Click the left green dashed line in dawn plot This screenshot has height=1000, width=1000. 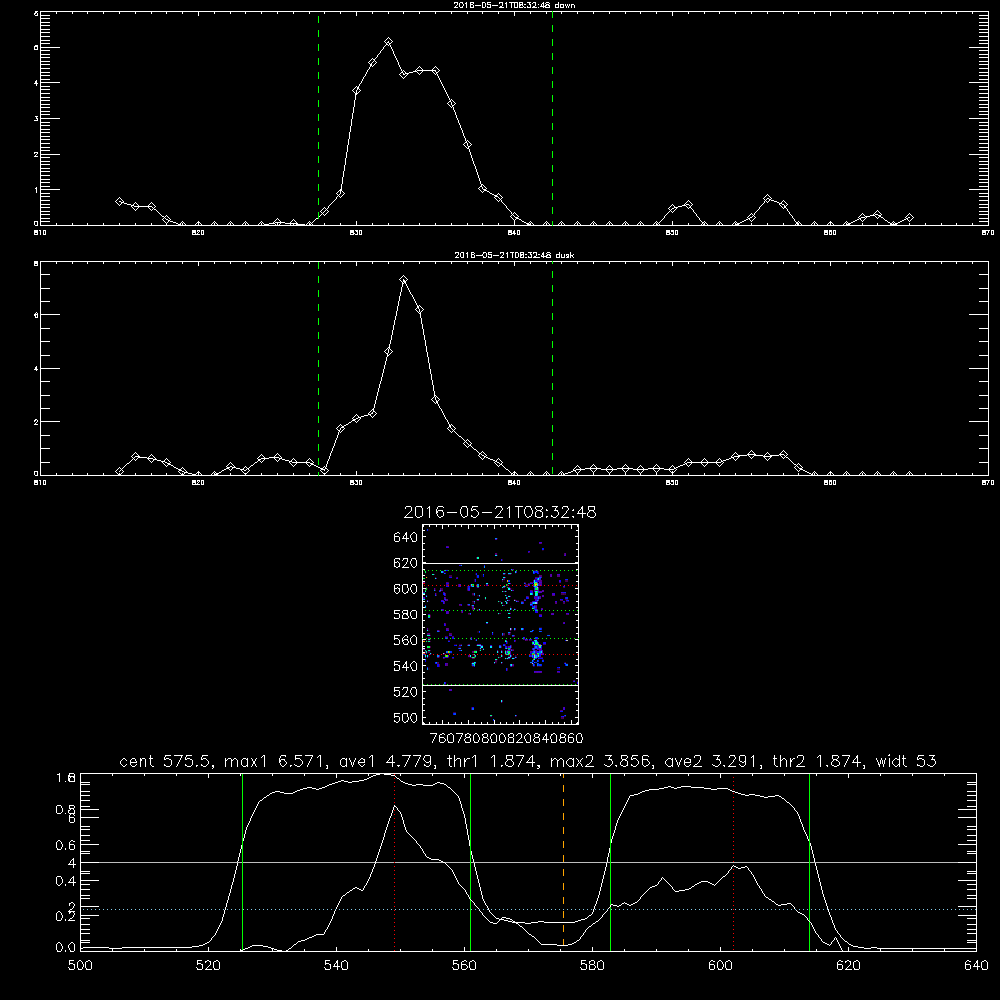pyautogui.click(x=318, y=118)
